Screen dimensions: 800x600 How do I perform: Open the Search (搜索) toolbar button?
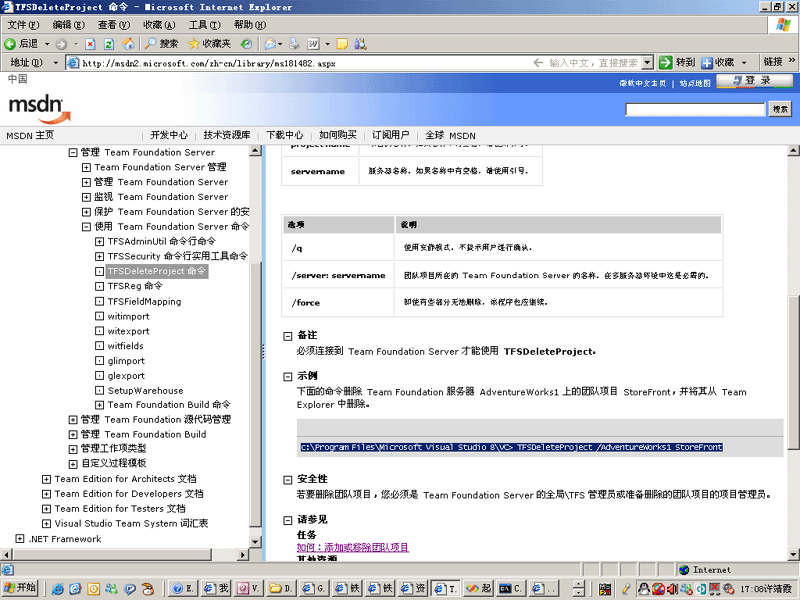[x=161, y=44]
